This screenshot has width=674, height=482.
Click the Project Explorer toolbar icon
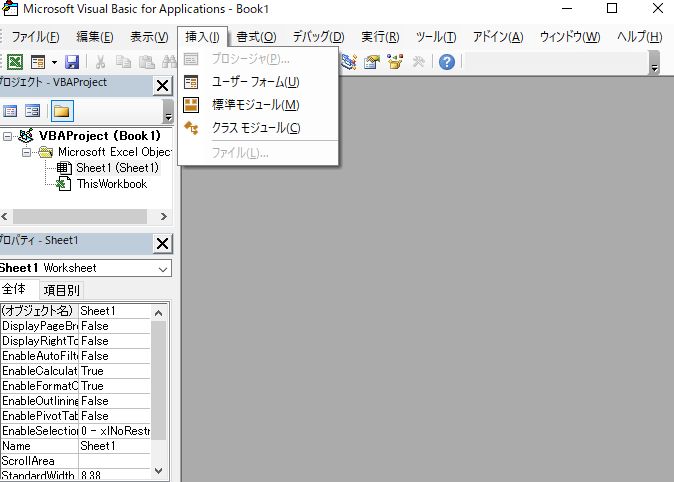point(349,62)
